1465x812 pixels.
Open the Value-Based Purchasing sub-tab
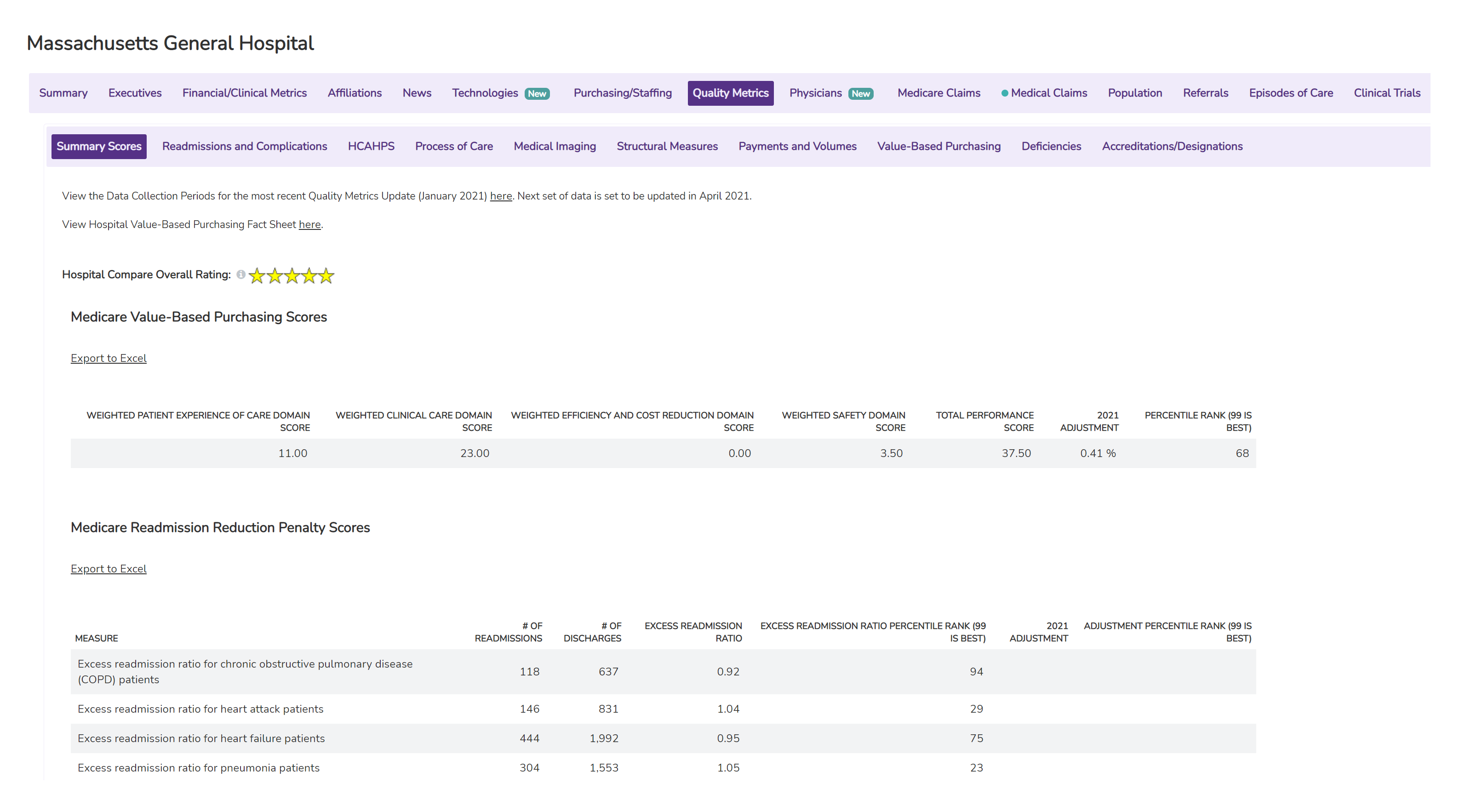939,147
